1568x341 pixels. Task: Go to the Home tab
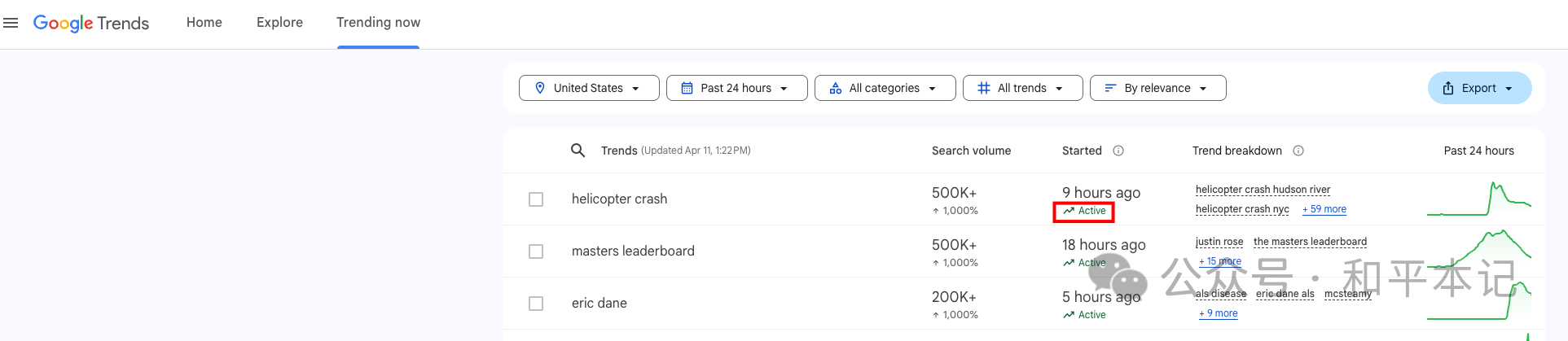204,23
